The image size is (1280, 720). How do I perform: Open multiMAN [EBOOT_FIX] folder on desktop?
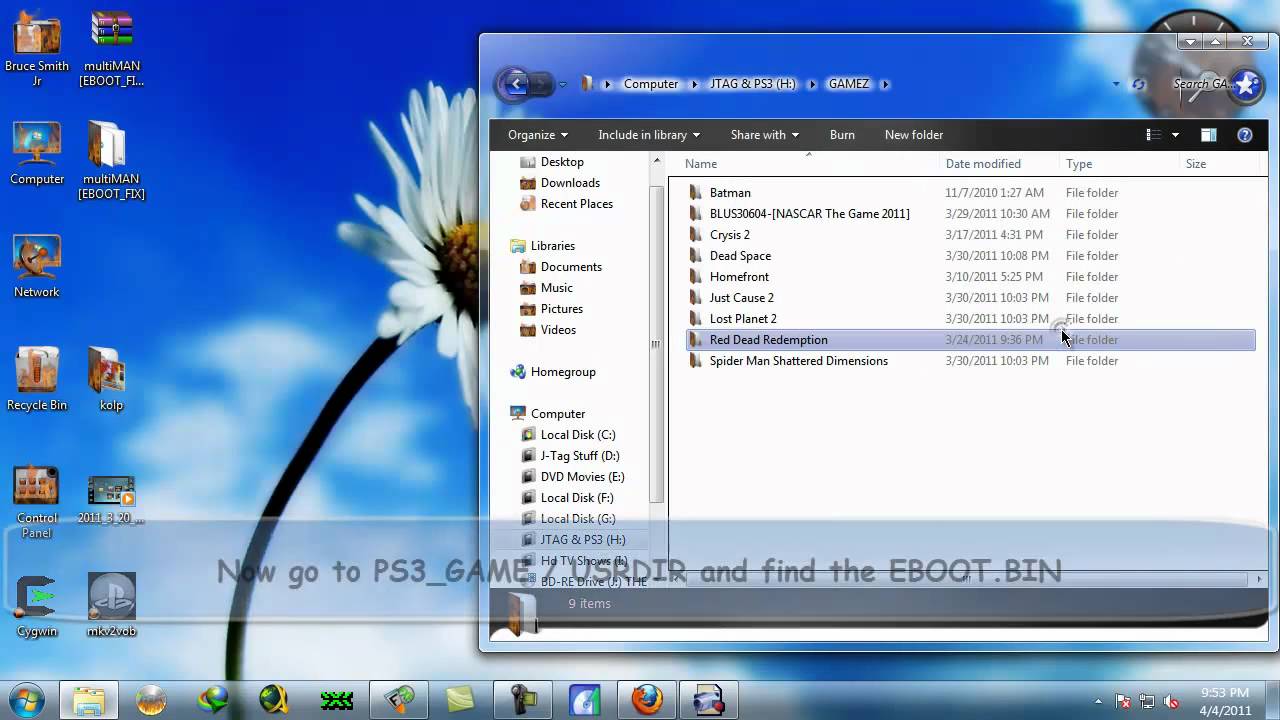(x=111, y=160)
